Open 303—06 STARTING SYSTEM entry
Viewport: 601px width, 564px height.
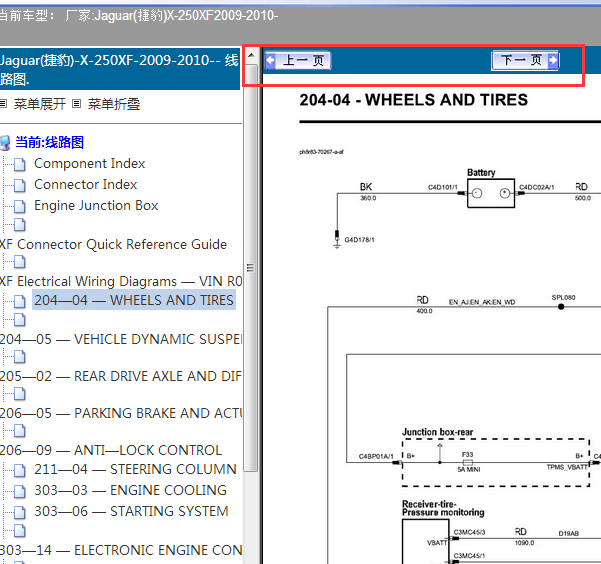[131, 511]
